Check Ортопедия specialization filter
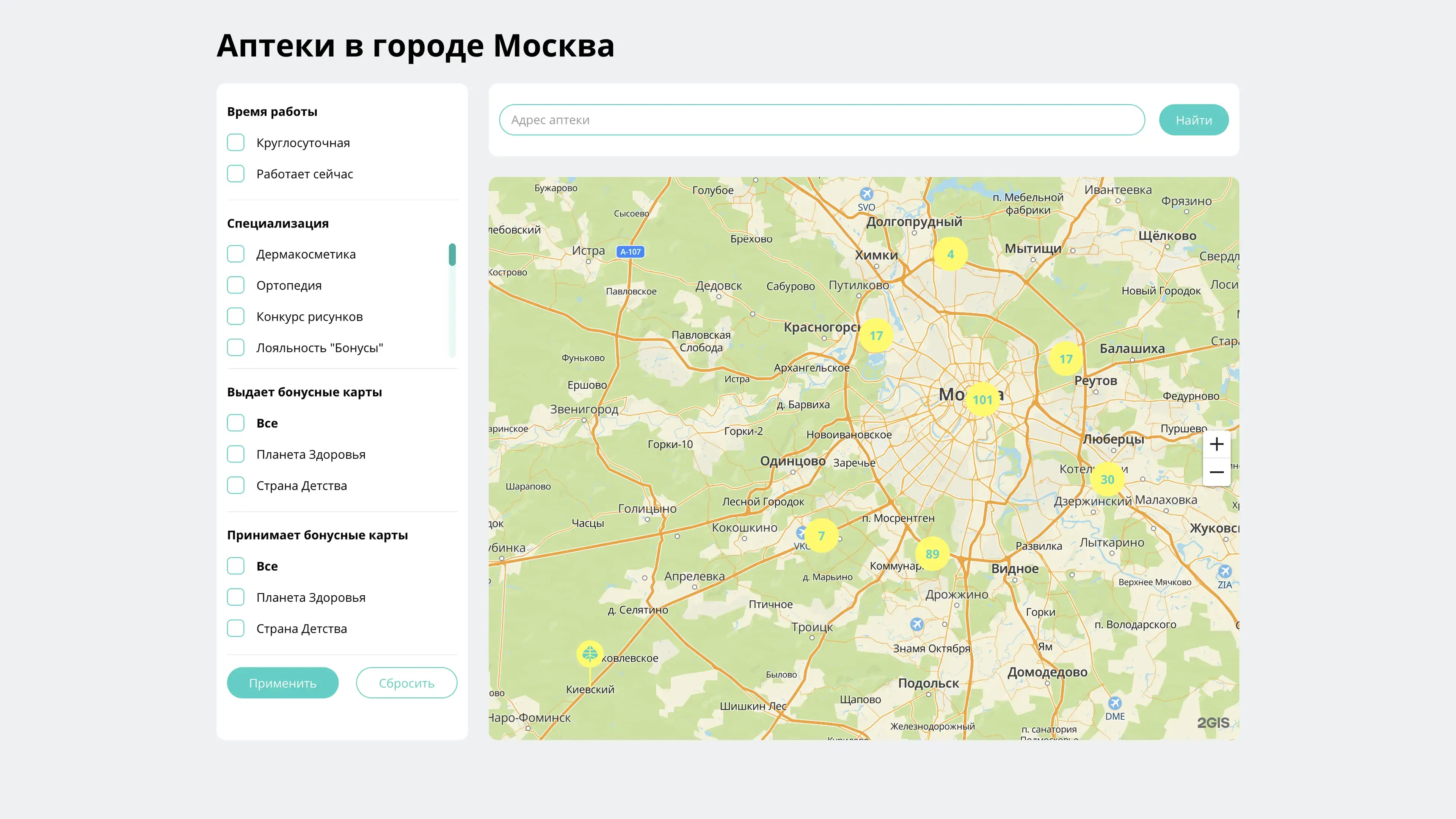This screenshot has width=1456, height=819. 236,285
